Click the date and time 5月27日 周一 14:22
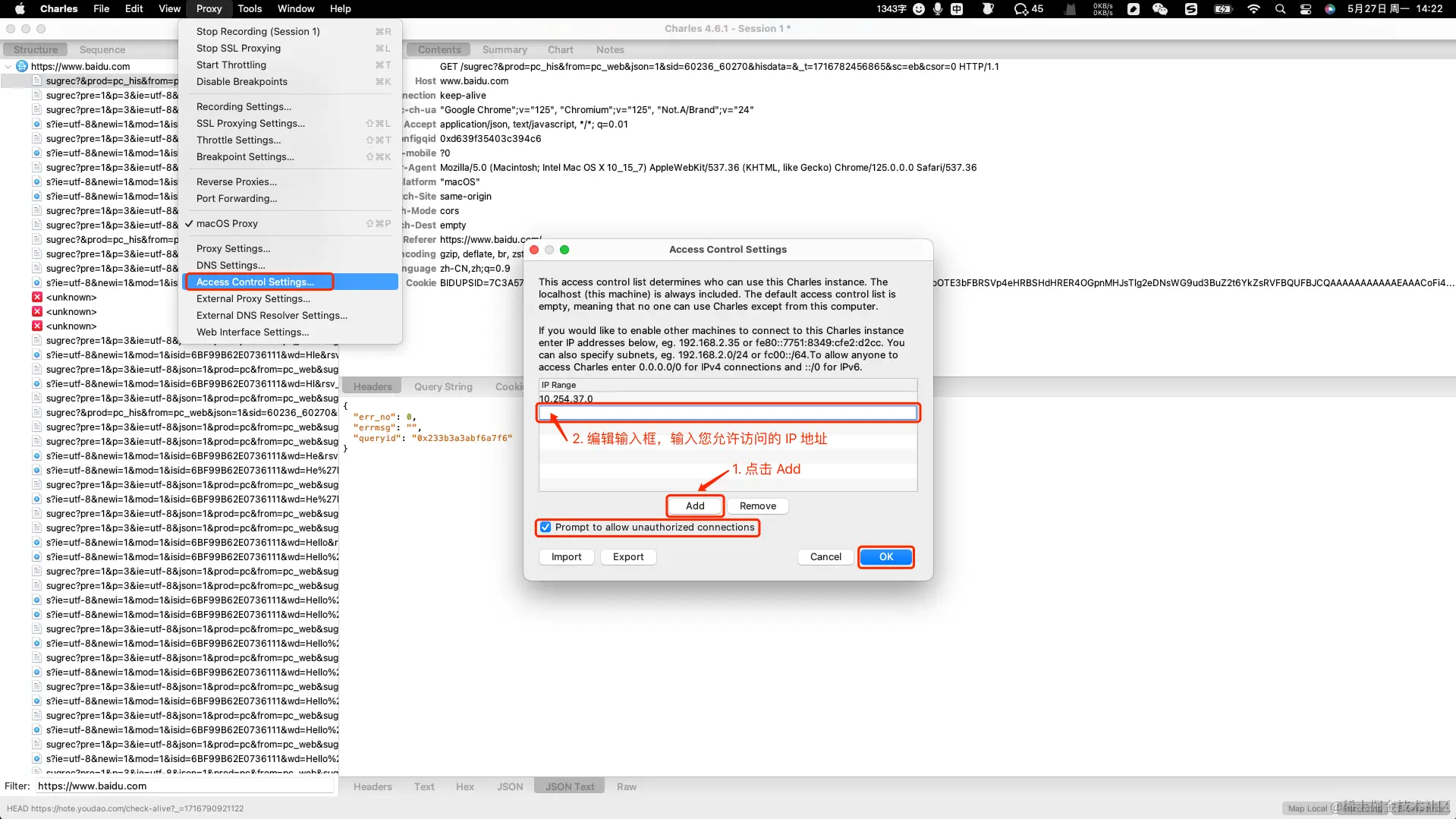This screenshot has height=819, width=1456. [x=1395, y=9]
